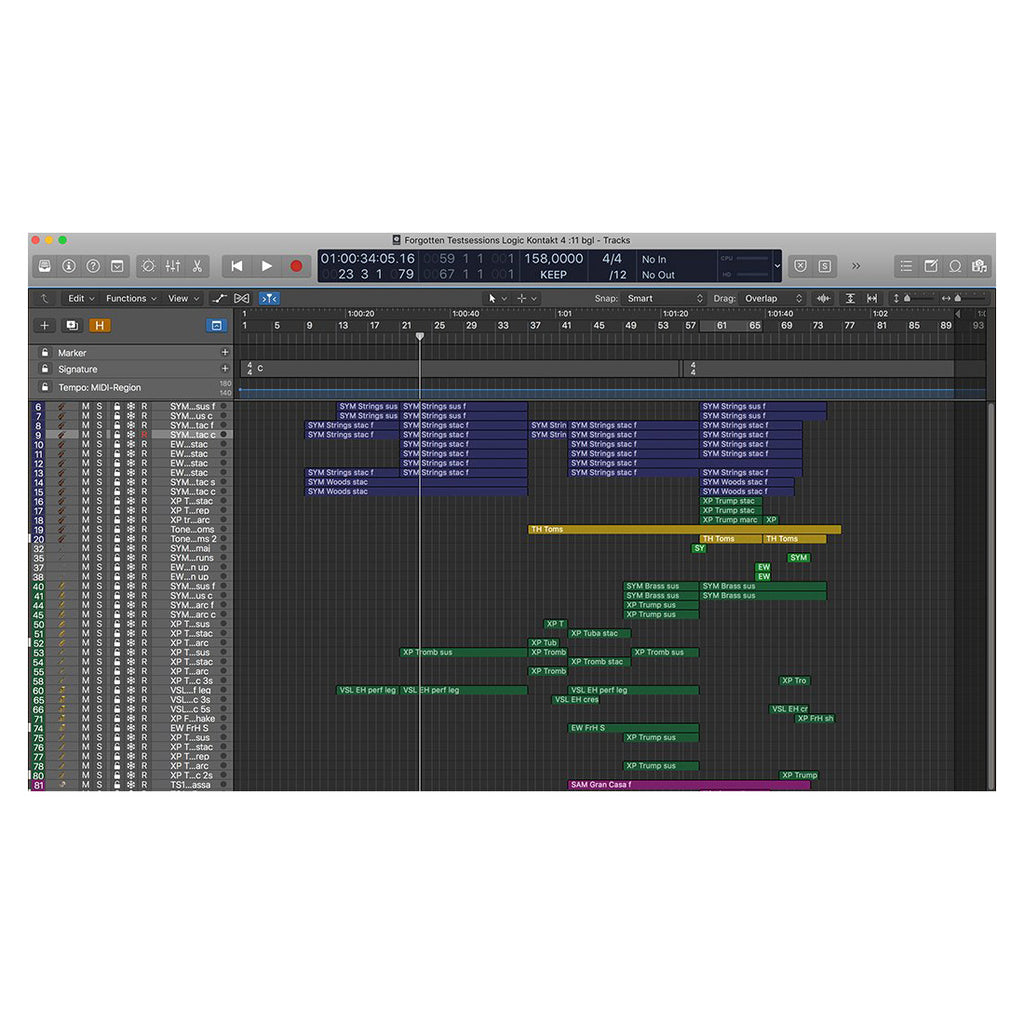Show the Inspector with the i button
The height and width of the screenshot is (1024, 1024).
[69, 266]
